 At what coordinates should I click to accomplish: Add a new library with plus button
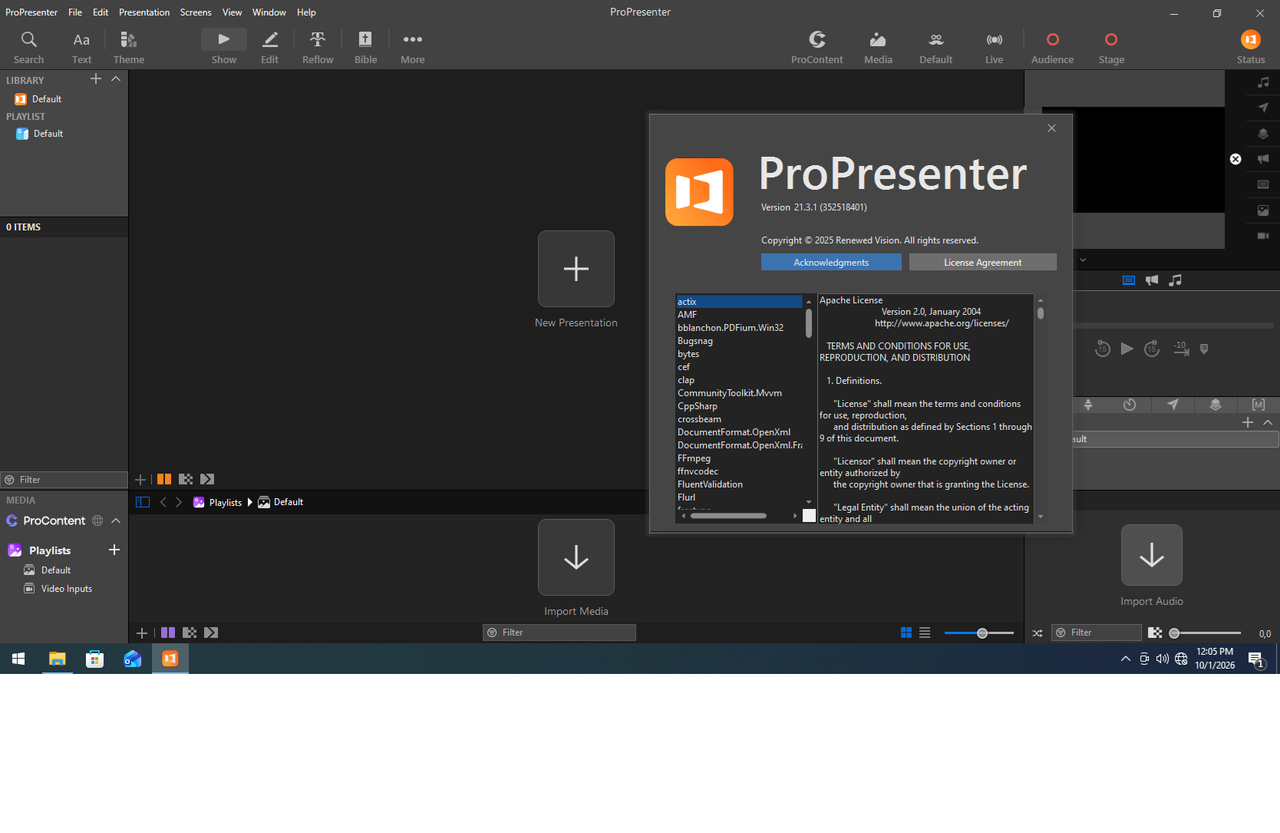96,79
